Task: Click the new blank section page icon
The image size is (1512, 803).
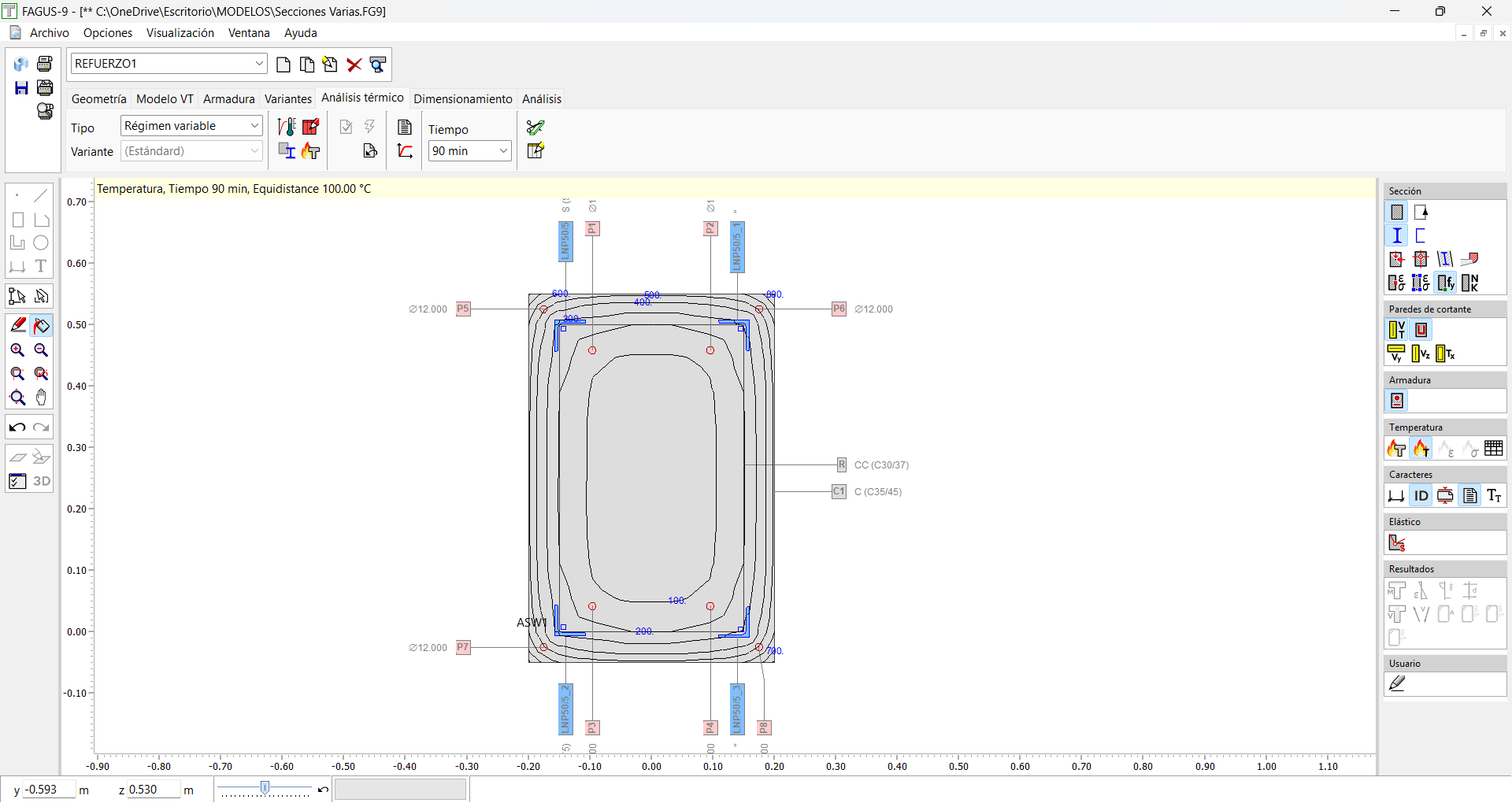Action: click(283, 65)
